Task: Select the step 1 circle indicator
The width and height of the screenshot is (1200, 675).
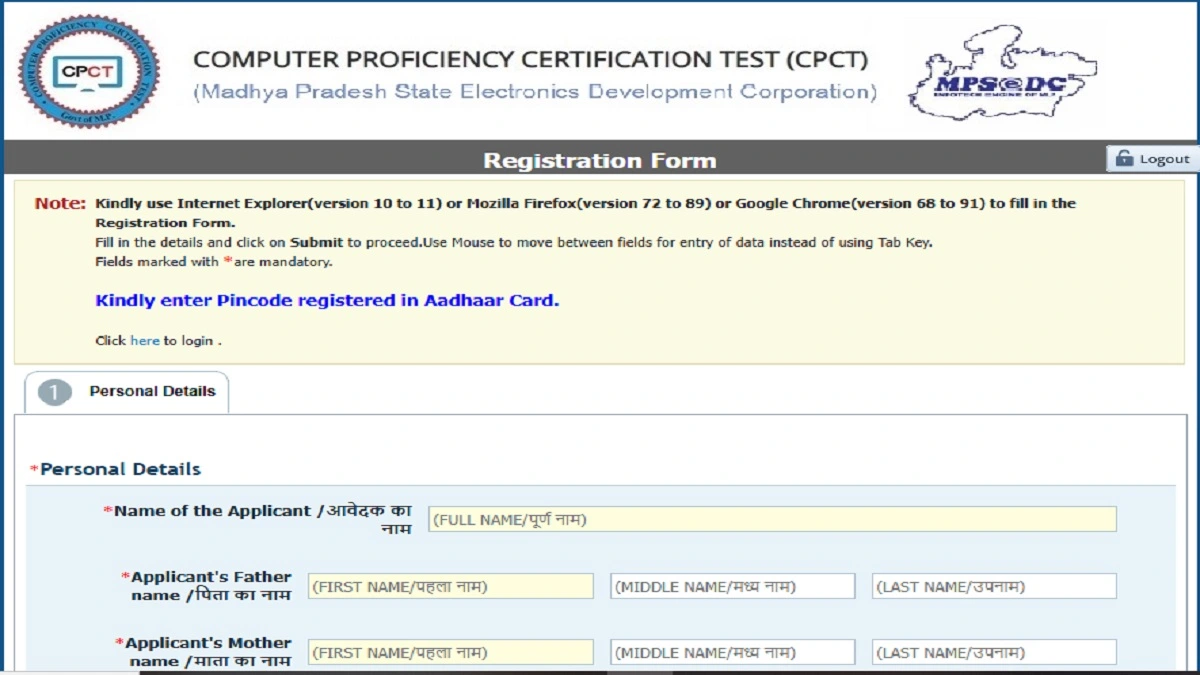Action: (x=57, y=392)
